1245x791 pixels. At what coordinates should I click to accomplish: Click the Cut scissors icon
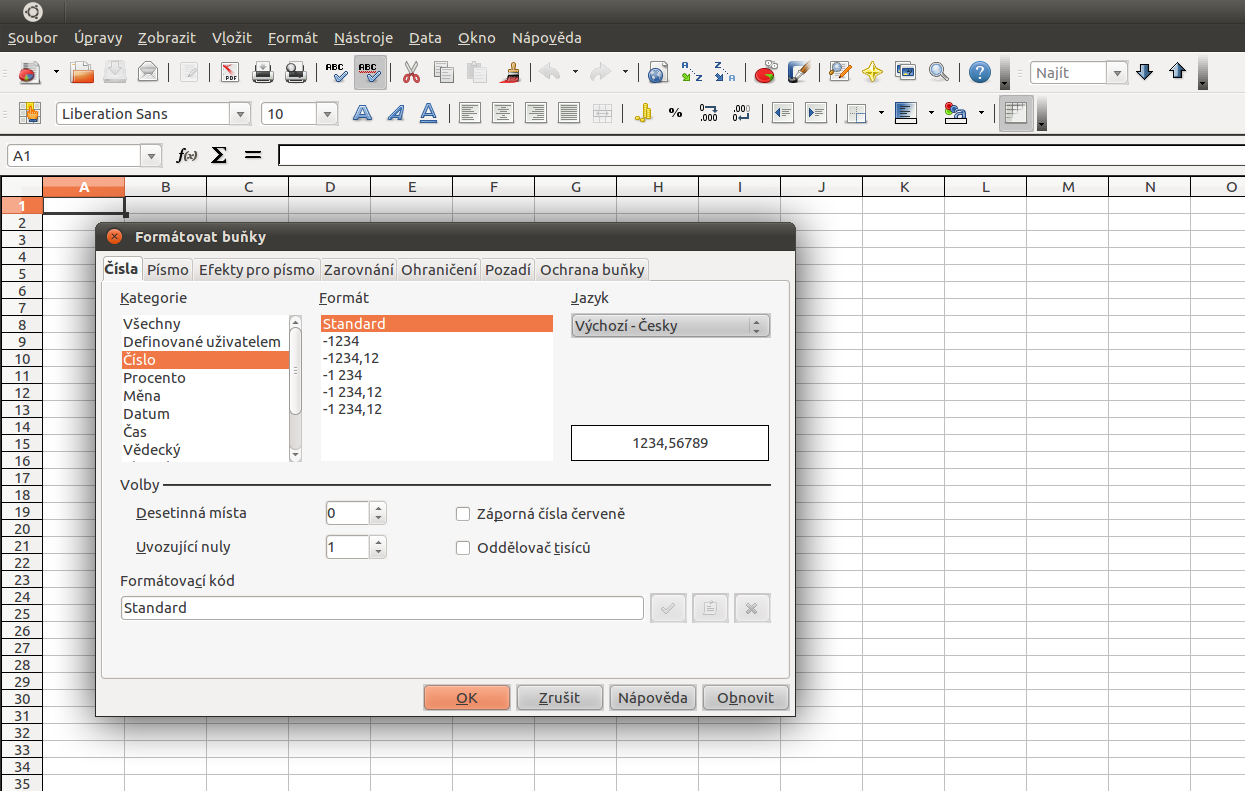pos(411,72)
